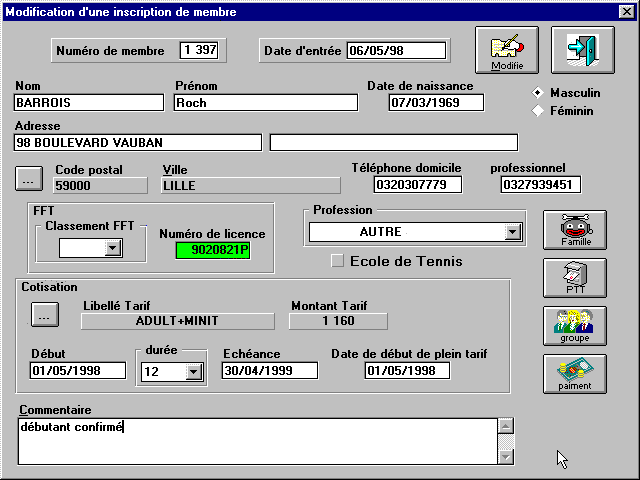Click the Commentaire scrollbar up arrow

[506, 426]
